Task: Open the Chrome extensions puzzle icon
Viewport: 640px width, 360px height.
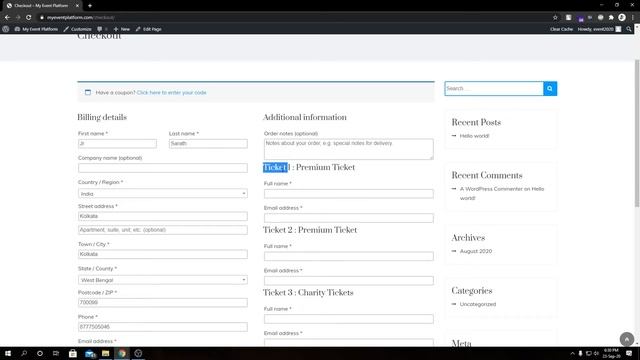Action: [611, 18]
